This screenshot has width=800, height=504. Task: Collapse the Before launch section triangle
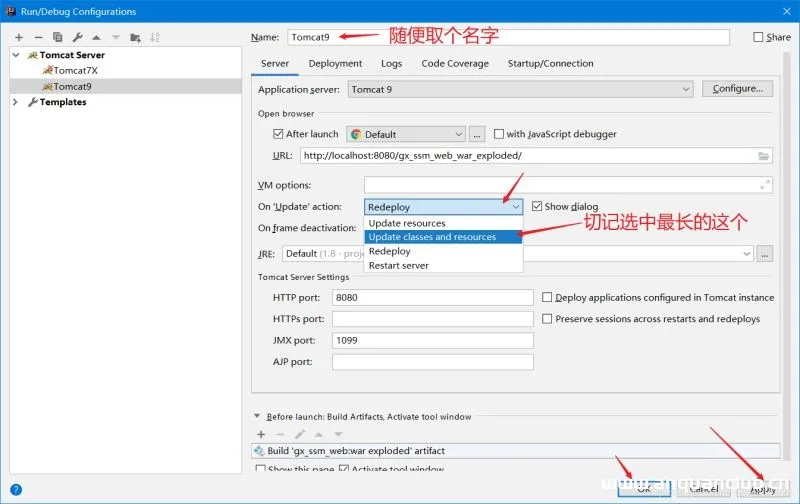[257, 416]
